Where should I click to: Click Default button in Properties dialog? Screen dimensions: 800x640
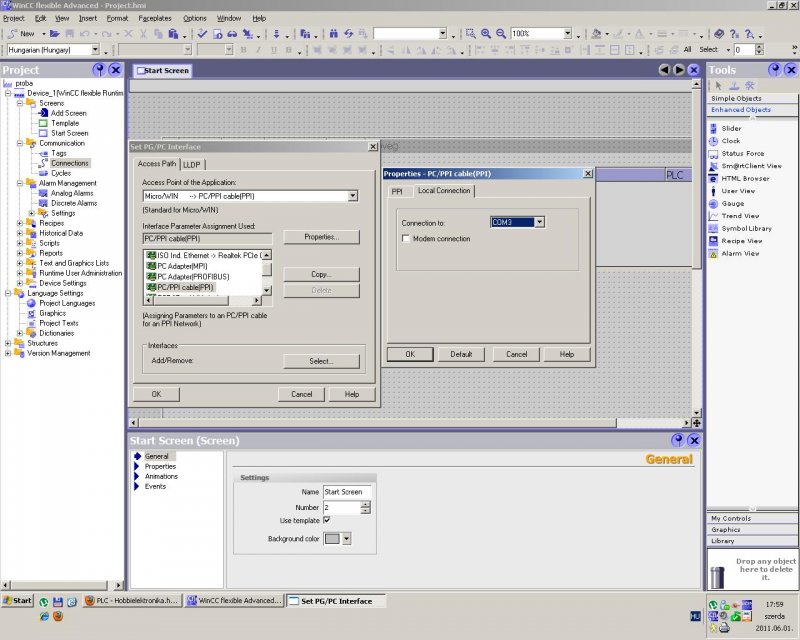pos(461,354)
